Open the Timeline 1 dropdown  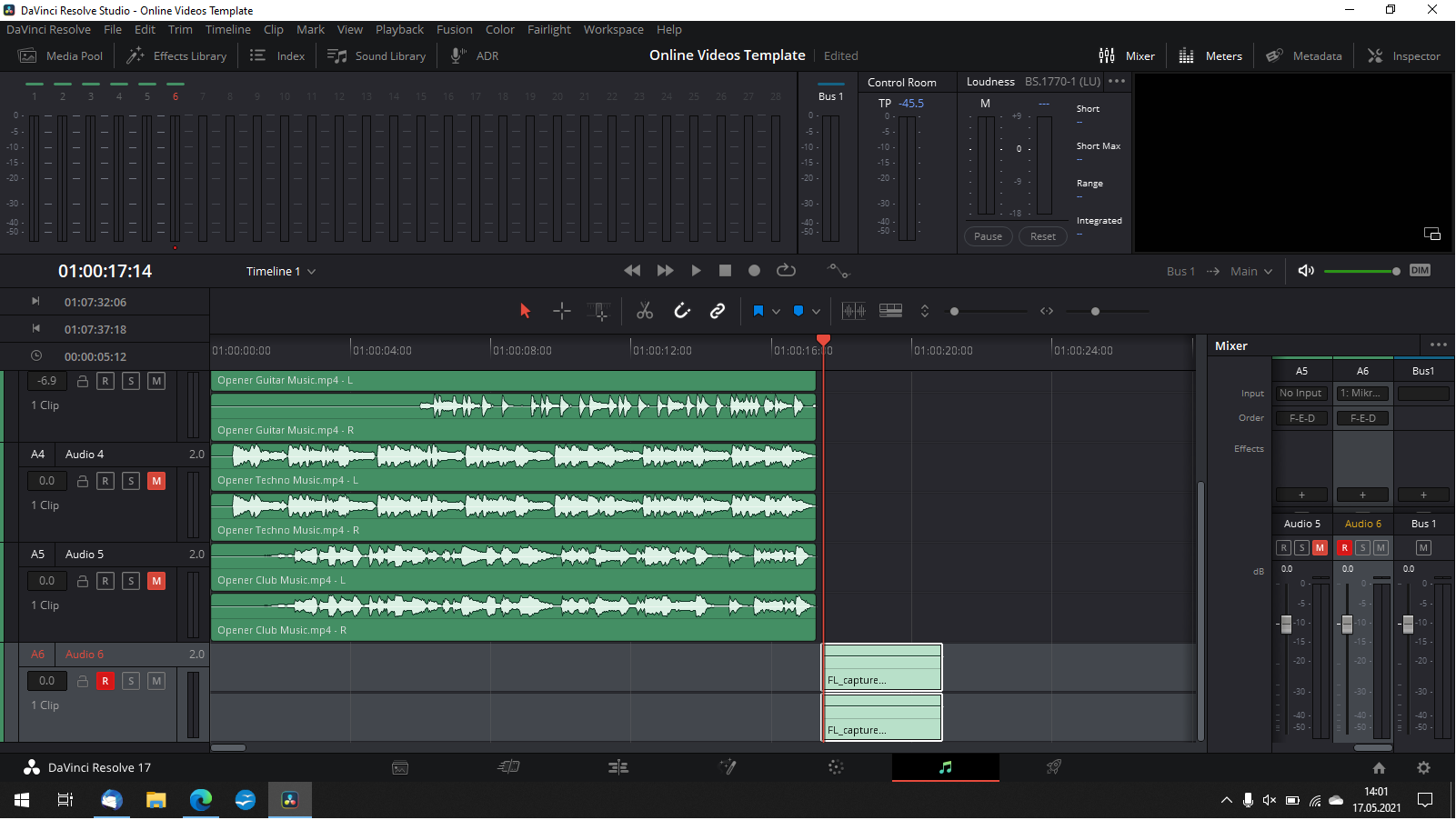pos(281,272)
